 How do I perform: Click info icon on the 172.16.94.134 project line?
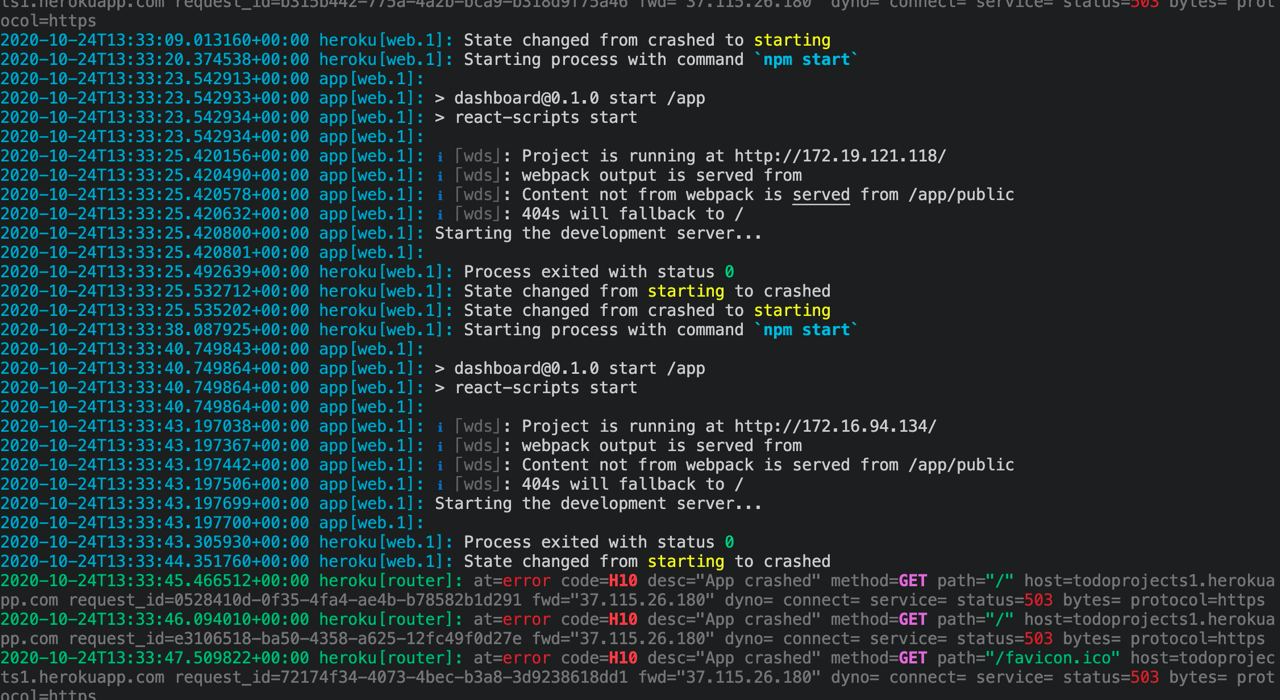[441, 426]
